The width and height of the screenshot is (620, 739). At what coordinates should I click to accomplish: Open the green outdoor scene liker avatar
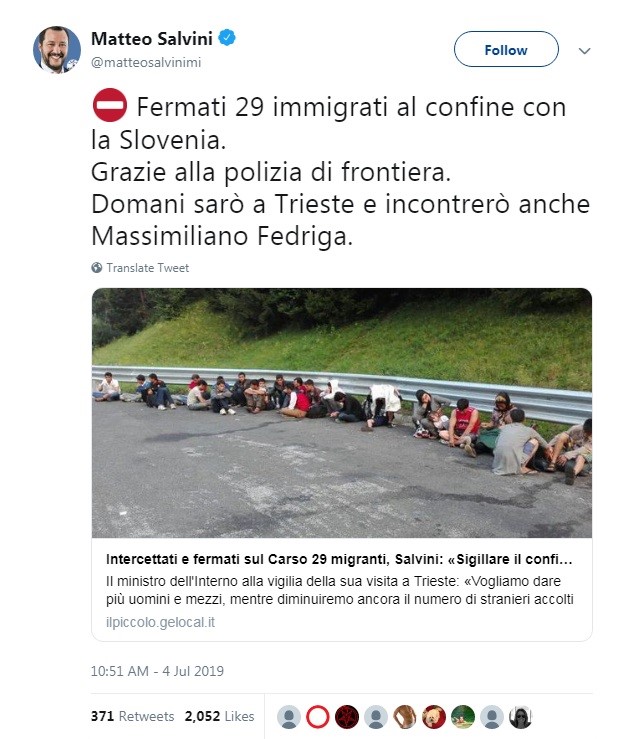coord(463,717)
